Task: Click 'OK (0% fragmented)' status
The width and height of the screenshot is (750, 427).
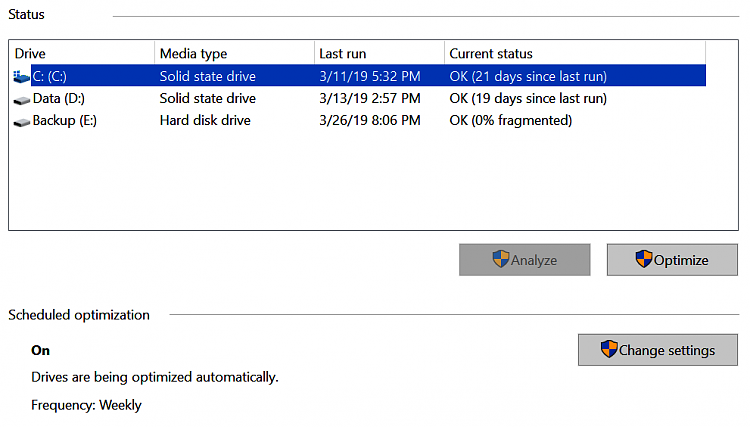Action: pyautogui.click(x=510, y=120)
